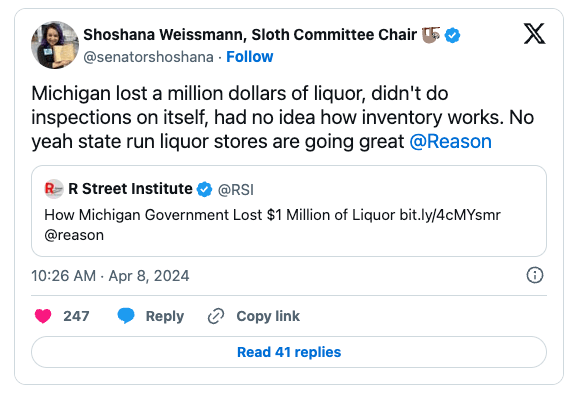The height and width of the screenshot is (396, 587).
Task: Click the blue reply bubble icon
Action: pos(126,316)
